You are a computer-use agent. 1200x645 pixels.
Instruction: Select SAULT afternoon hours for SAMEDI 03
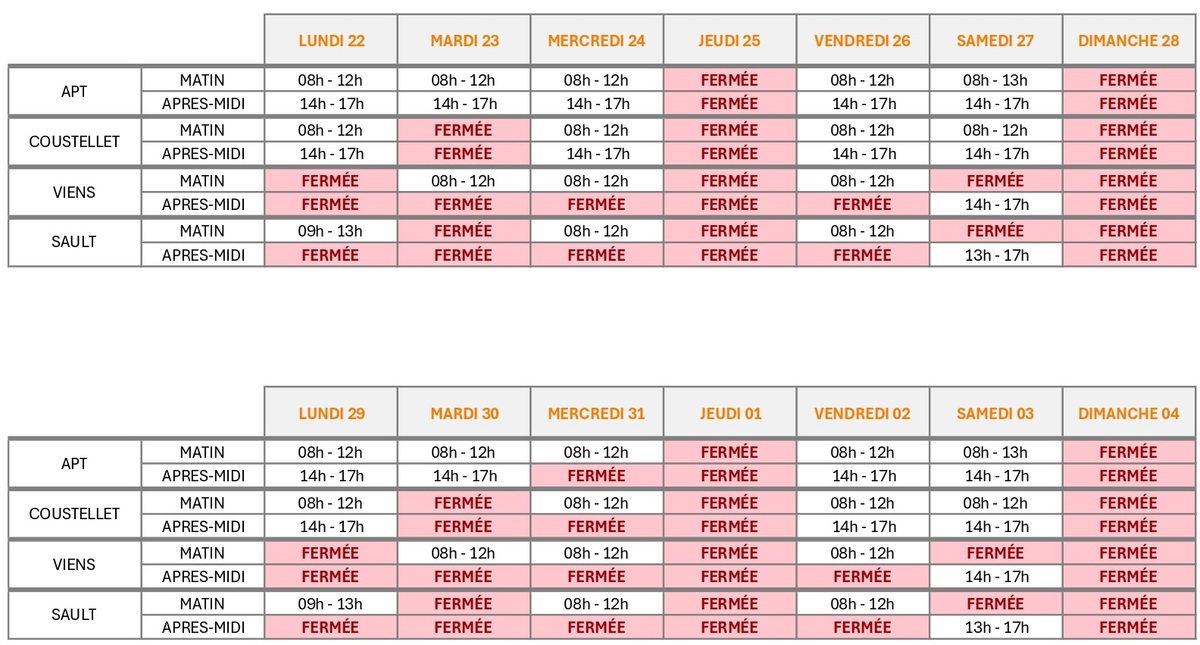tap(995, 627)
